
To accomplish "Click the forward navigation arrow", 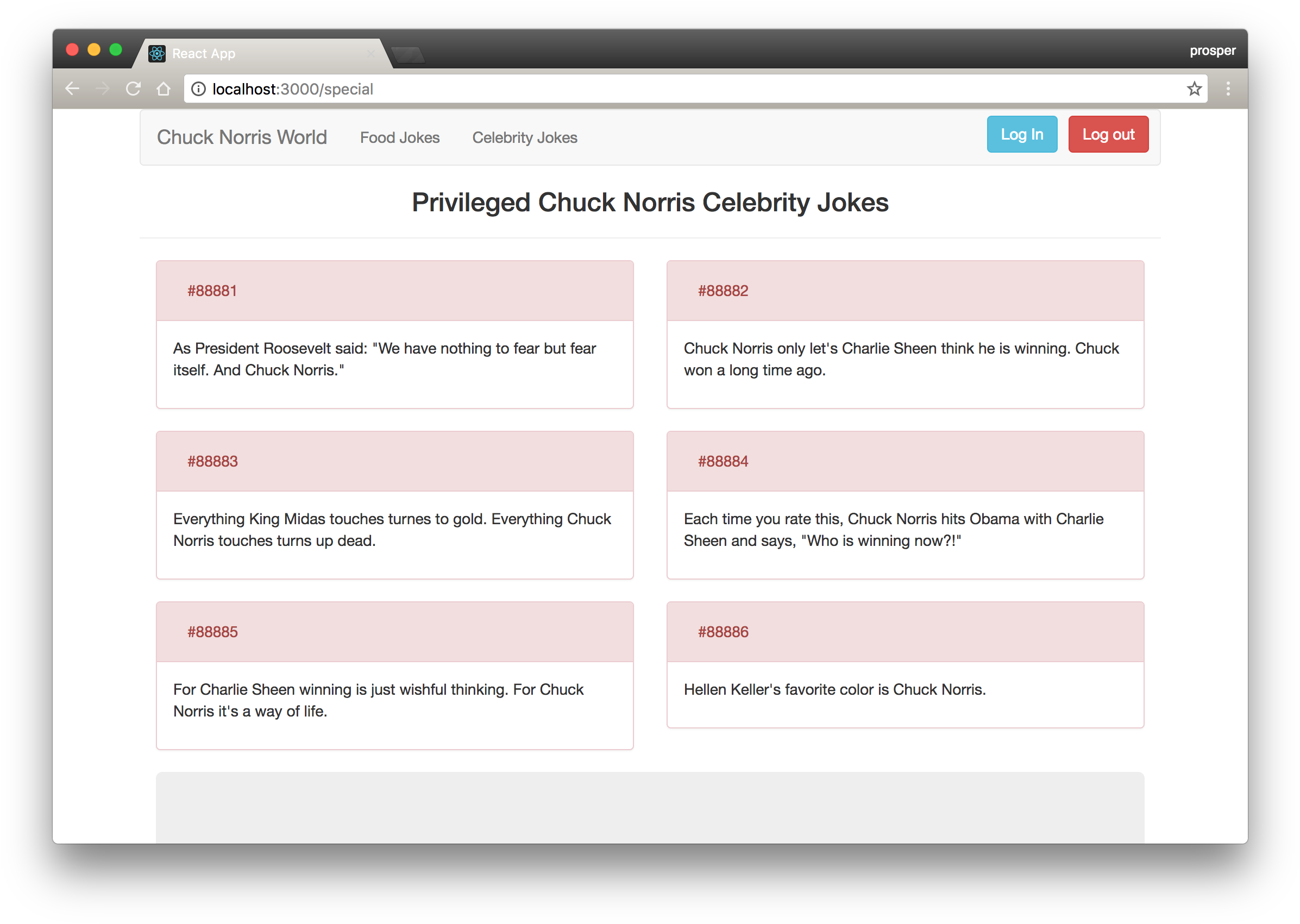I will click(104, 89).
